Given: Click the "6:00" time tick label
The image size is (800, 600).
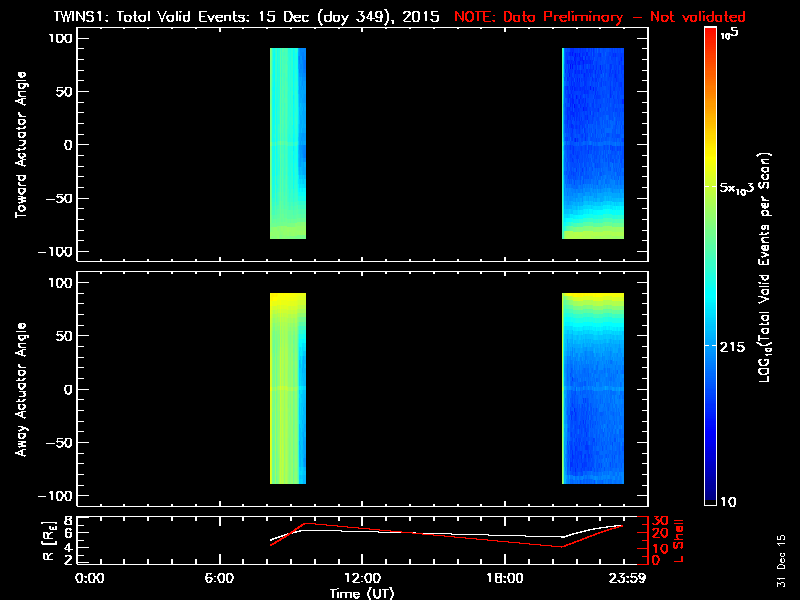Looking at the screenshot, I should click(219, 578).
